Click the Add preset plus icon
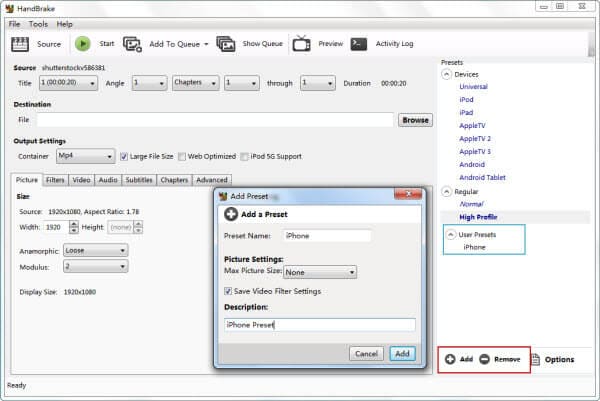The image size is (600, 401). (x=450, y=359)
